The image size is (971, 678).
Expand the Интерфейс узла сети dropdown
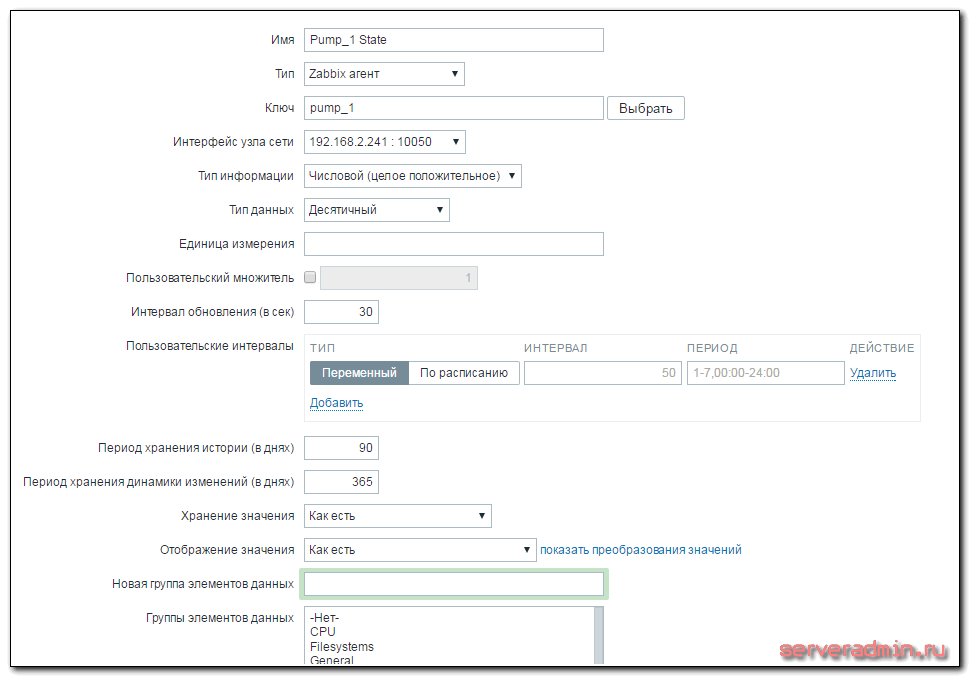coord(384,142)
